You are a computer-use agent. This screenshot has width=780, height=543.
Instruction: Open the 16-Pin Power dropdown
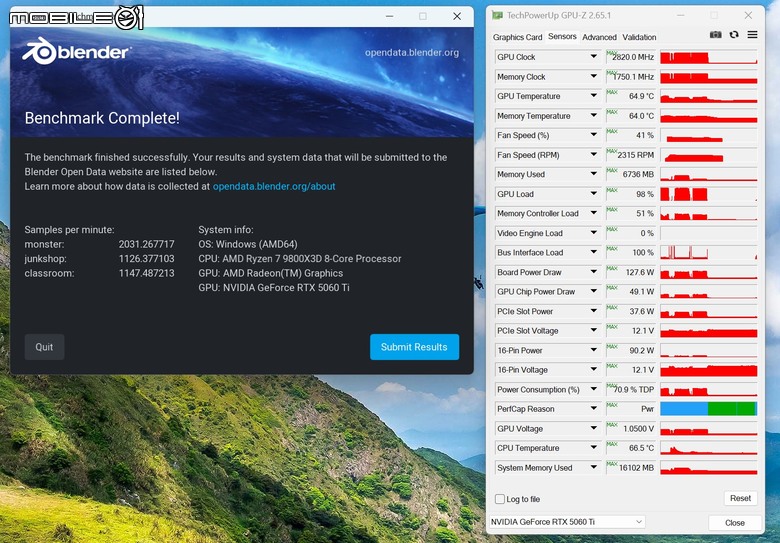tap(593, 350)
